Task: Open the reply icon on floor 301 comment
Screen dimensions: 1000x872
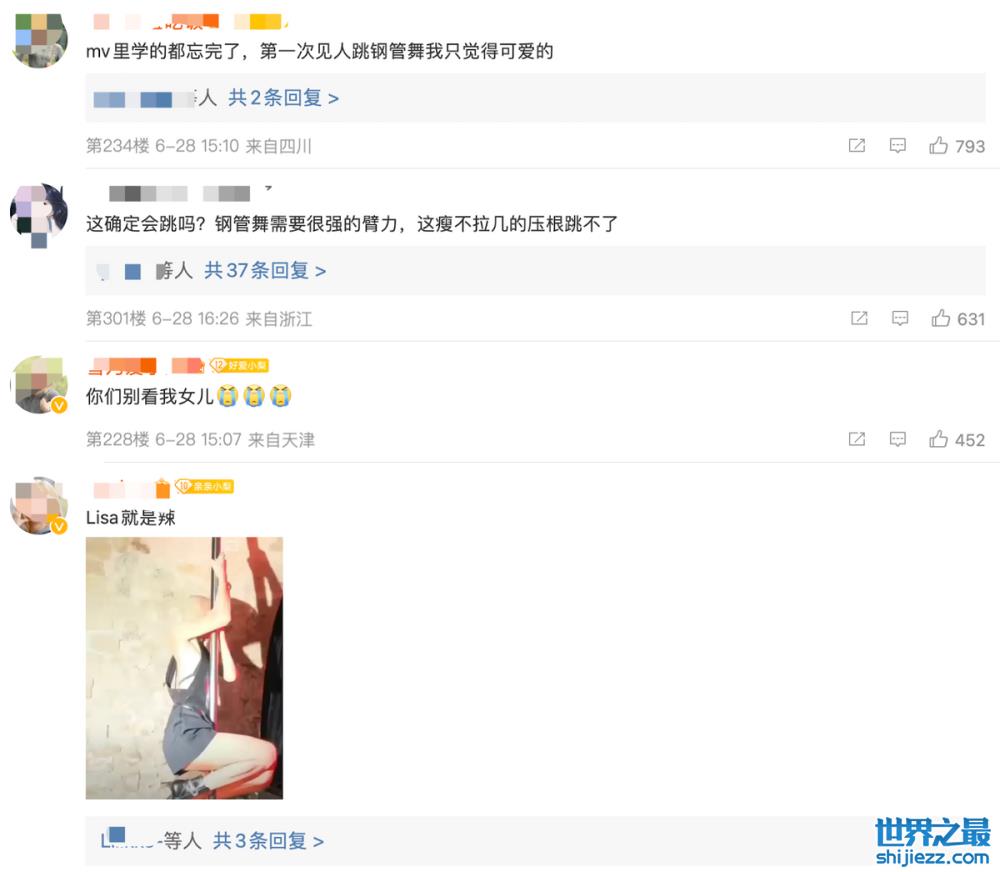Action: [900, 318]
